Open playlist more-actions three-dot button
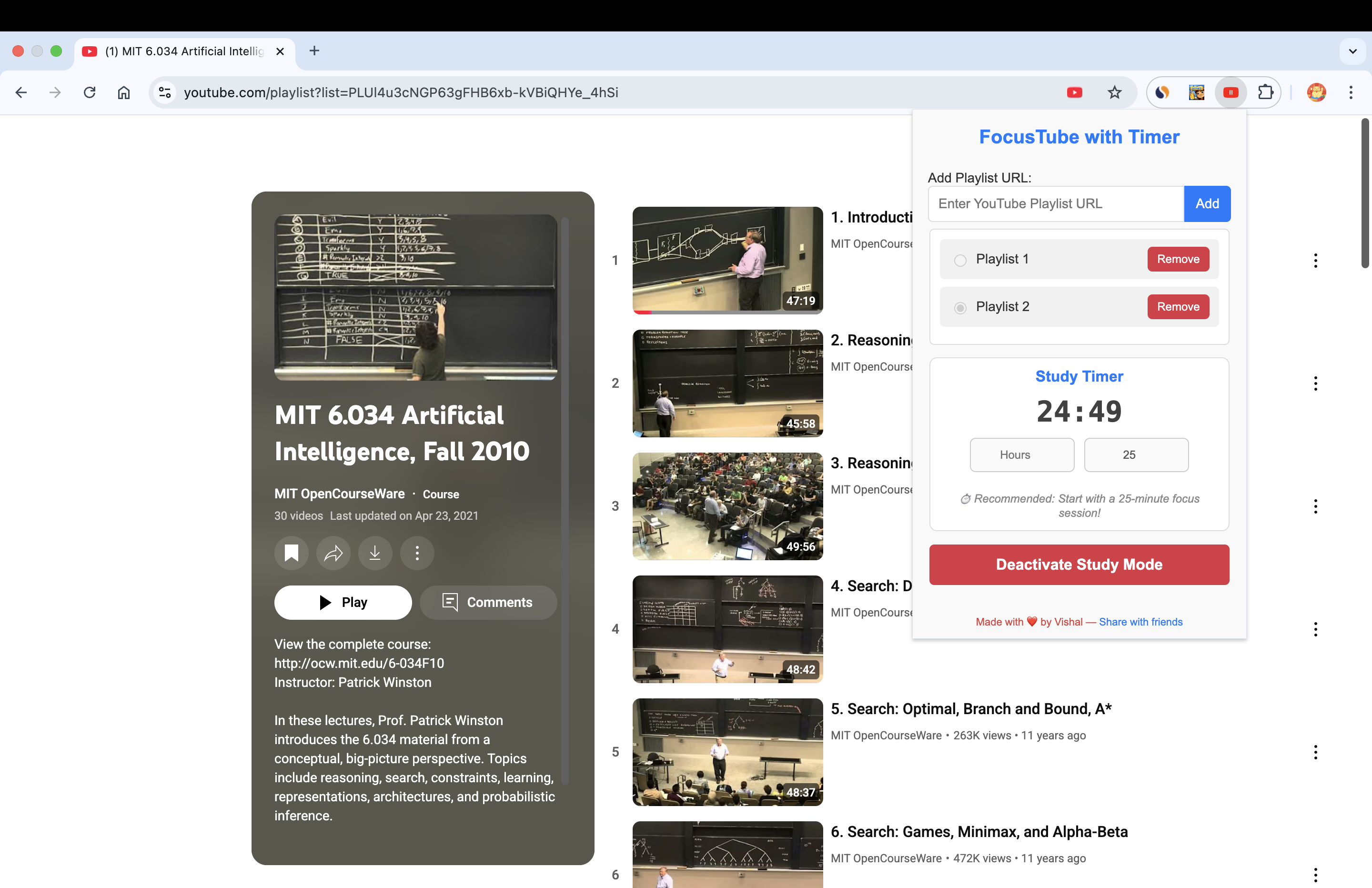This screenshot has height=888, width=1372. point(417,553)
